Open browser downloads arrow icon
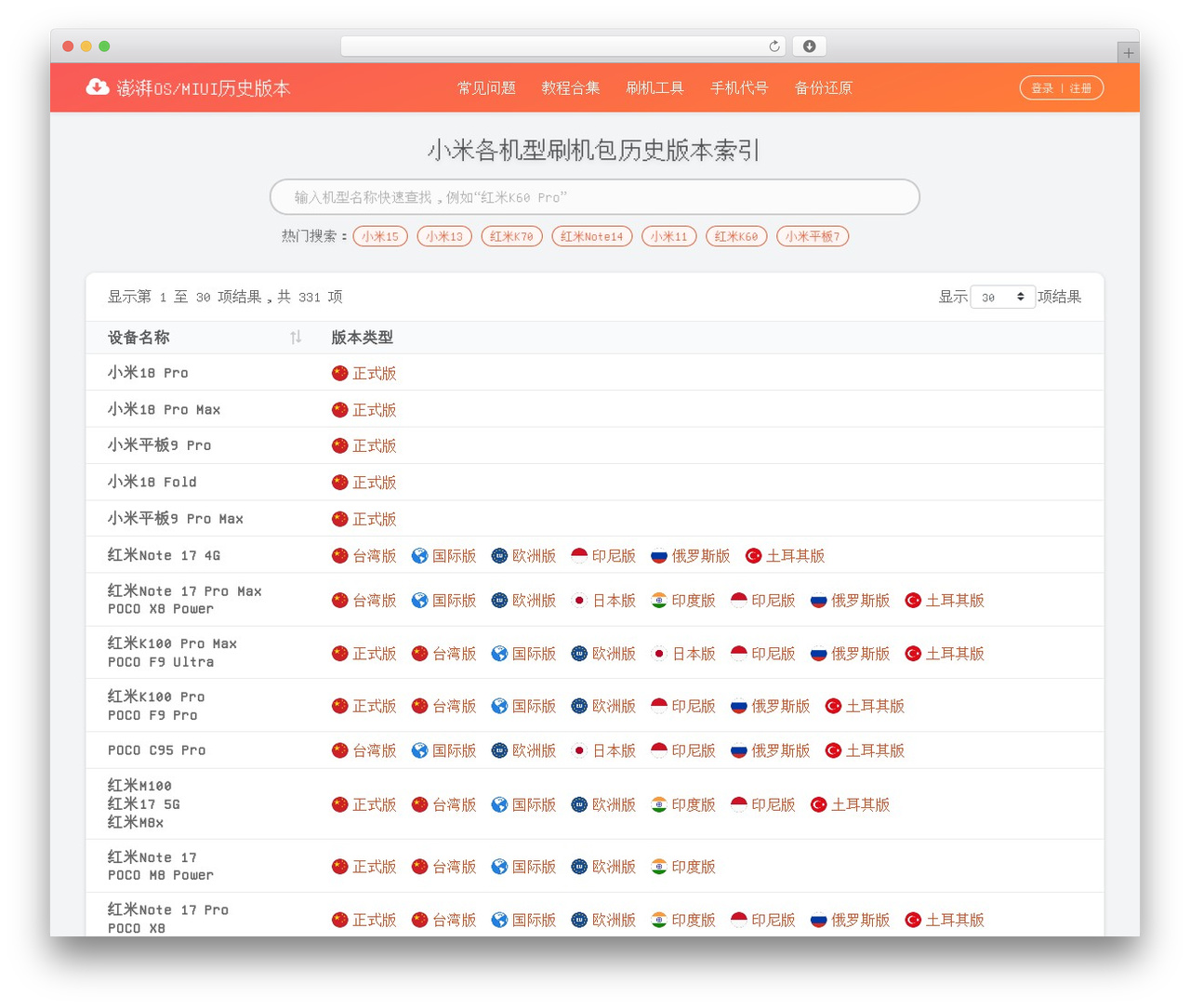 click(x=810, y=46)
